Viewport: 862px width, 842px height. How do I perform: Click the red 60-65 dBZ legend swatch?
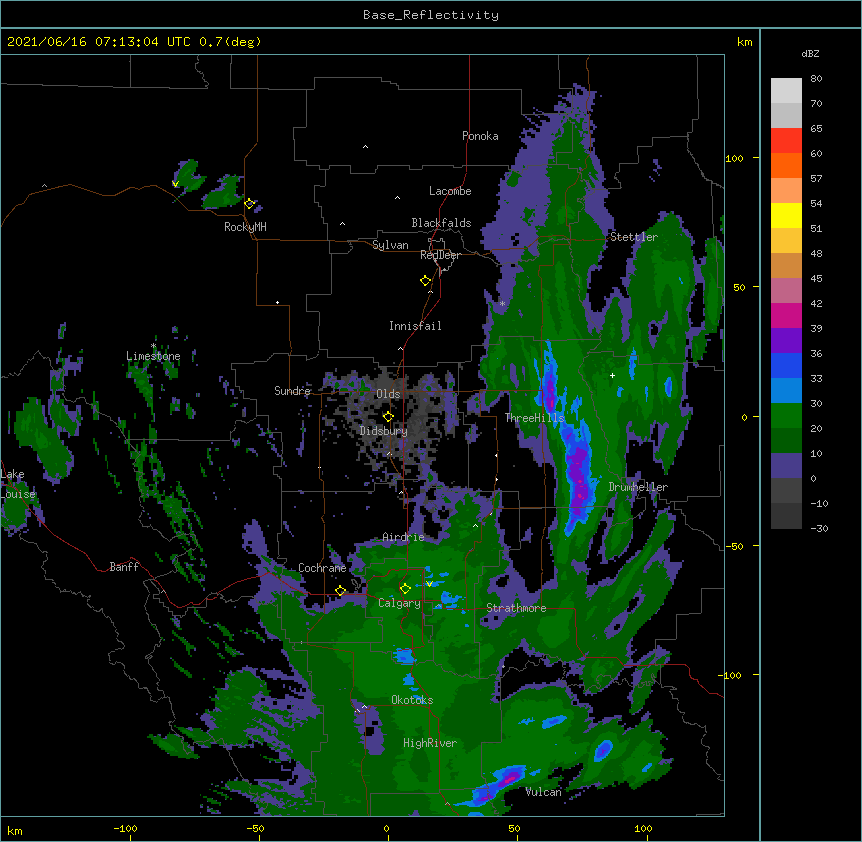(786, 140)
